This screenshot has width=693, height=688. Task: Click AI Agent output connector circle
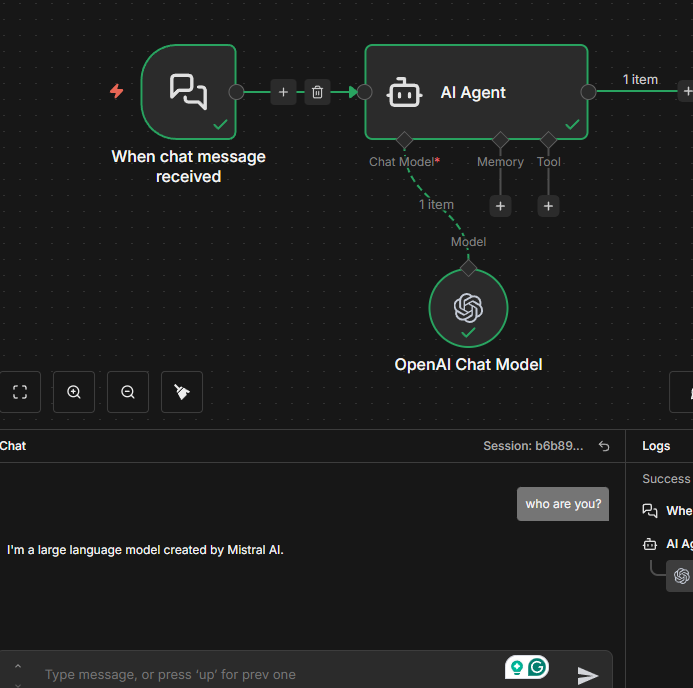588,92
